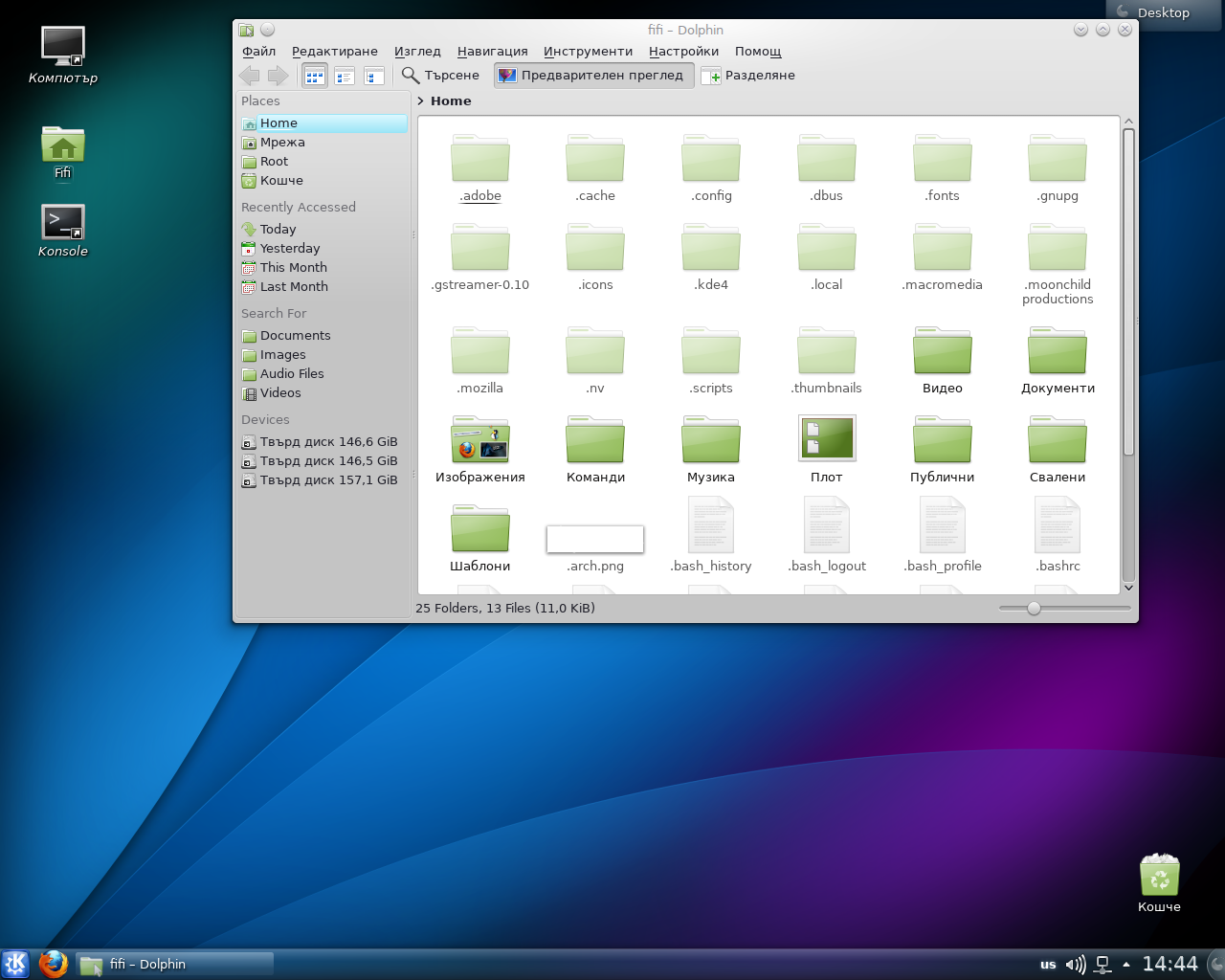Viewport: 1225px width, 980px height.
Task: Select Today under Recently Accessed
Action: click(x=278, y=230)
